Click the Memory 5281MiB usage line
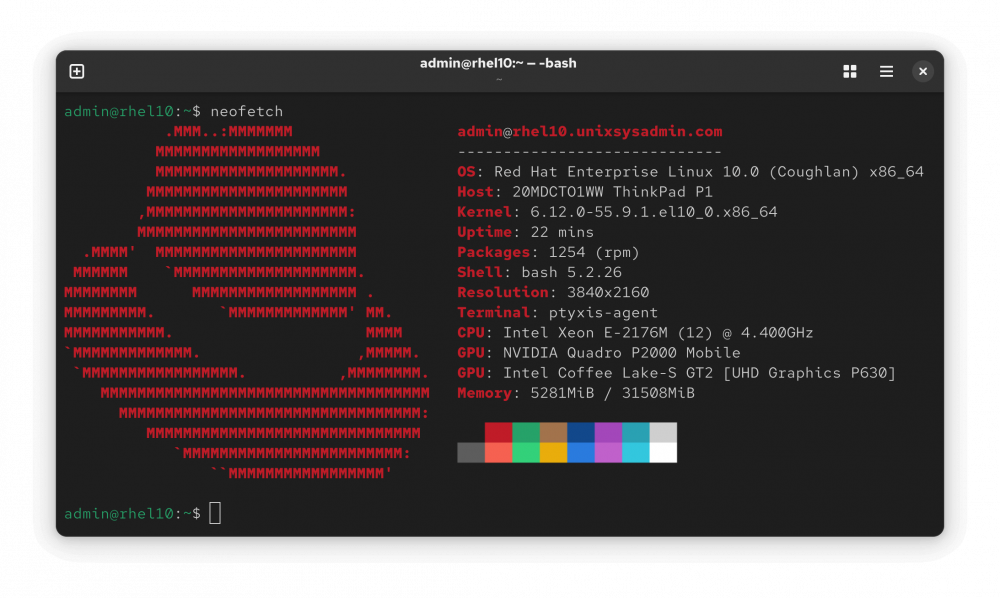The image size is (1000, 598). coord(575,393)
